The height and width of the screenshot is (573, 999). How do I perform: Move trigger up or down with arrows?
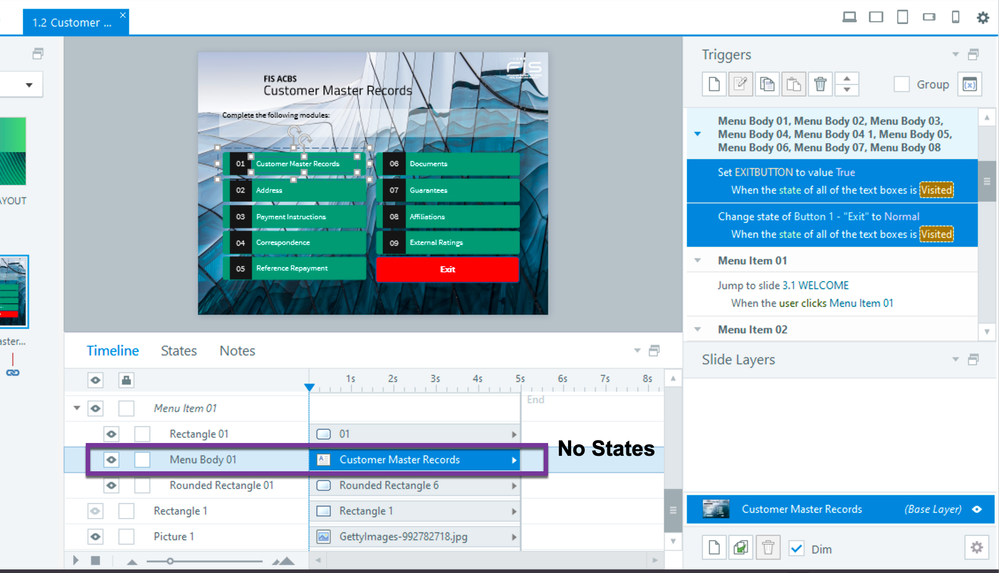click(x=847, y=84)
